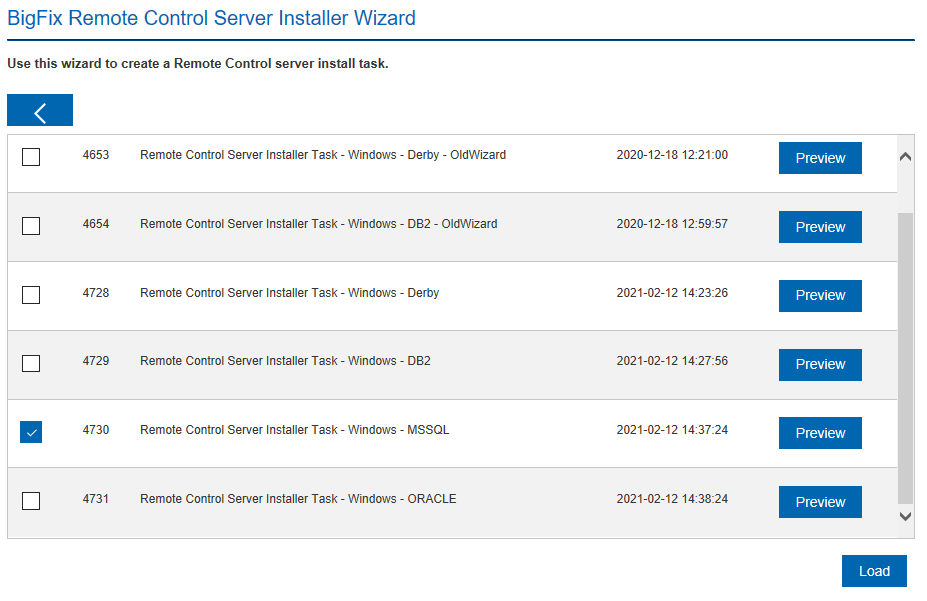Click date 2021-02-12 14:27:56

[672, 361]
